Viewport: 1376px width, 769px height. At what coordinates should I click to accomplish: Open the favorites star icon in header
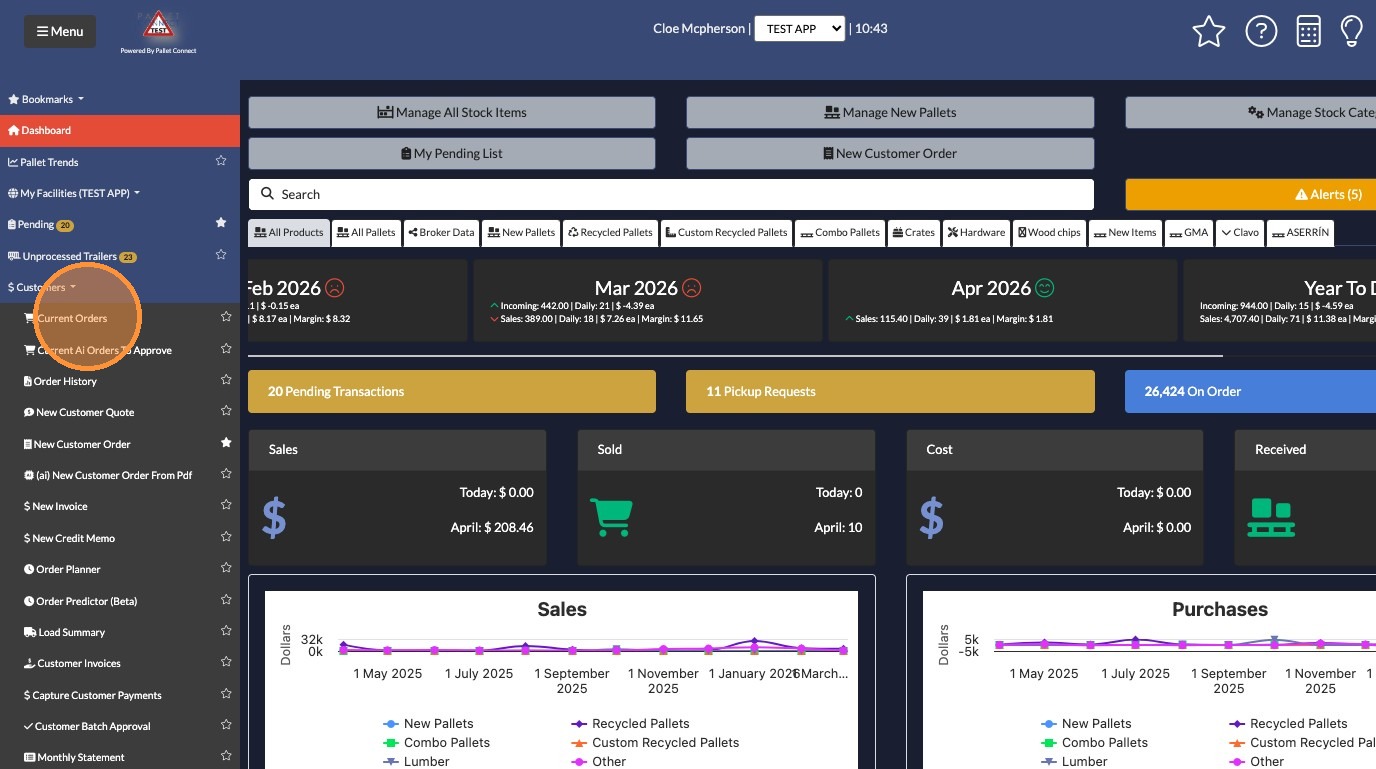1209,31
